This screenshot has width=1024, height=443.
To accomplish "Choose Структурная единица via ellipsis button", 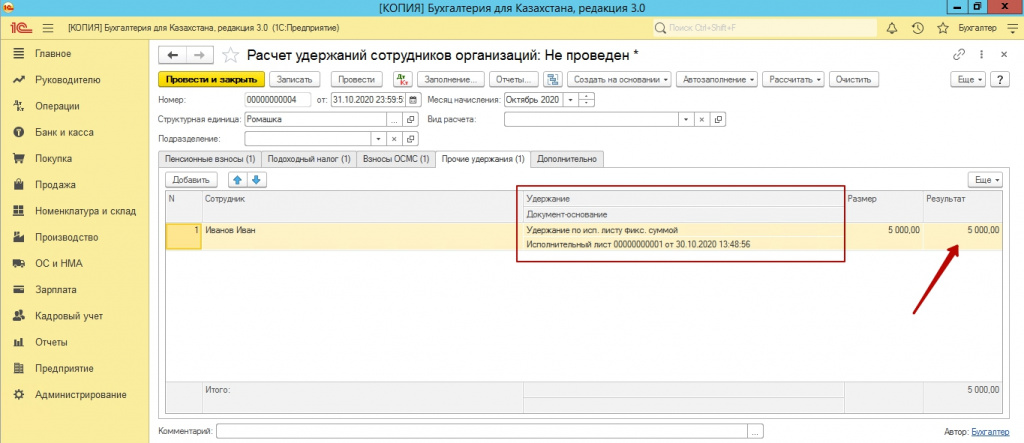I will click(x=394, y=120).
